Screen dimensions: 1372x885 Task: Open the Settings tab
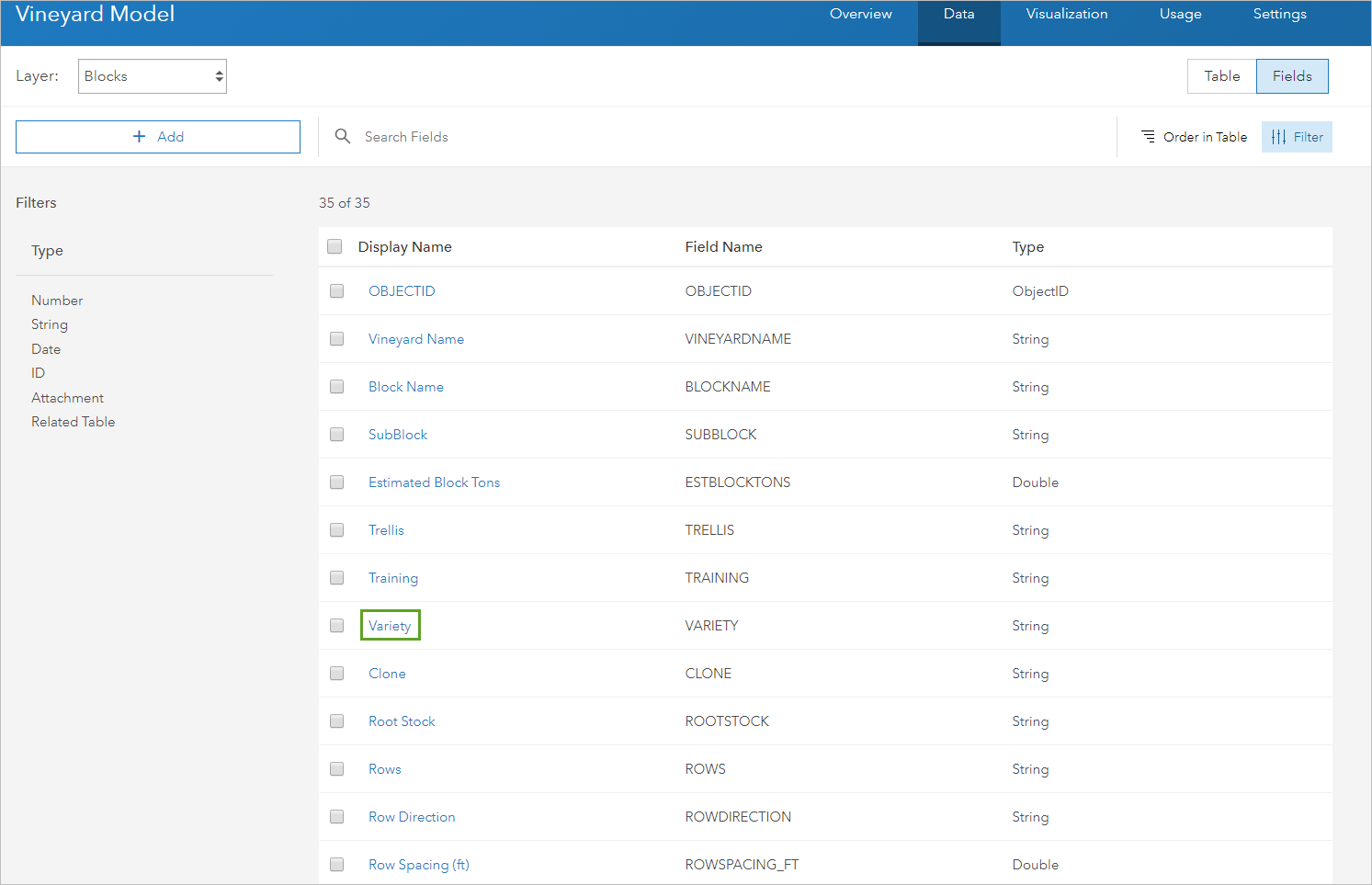pyautogui.click(x=1279, y=14)
